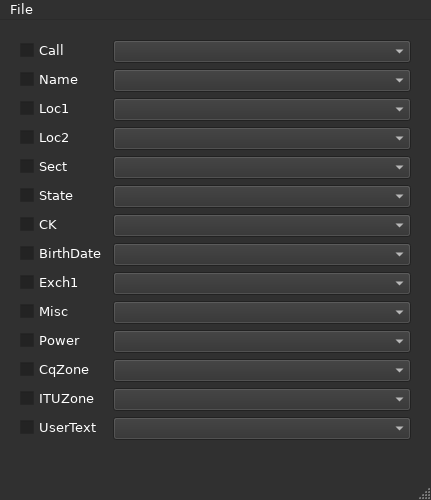Image resolution: width=431 pixels, height=500 pixels.
Task: Open the ITUZone dropdown arrow
Action: [x=399, y=399]
